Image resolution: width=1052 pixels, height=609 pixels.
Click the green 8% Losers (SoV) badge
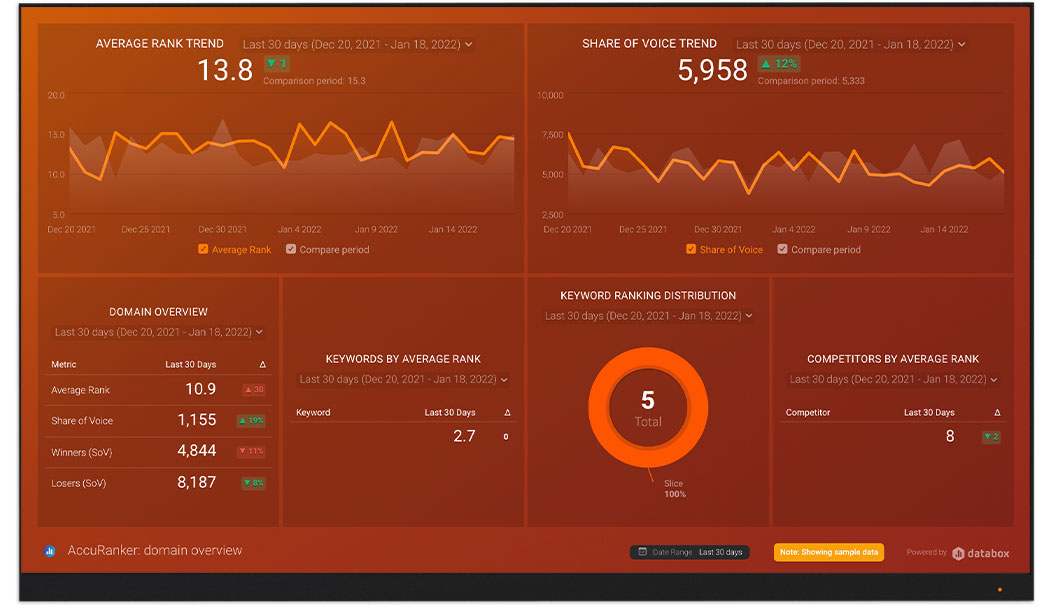tap(253, 483)
